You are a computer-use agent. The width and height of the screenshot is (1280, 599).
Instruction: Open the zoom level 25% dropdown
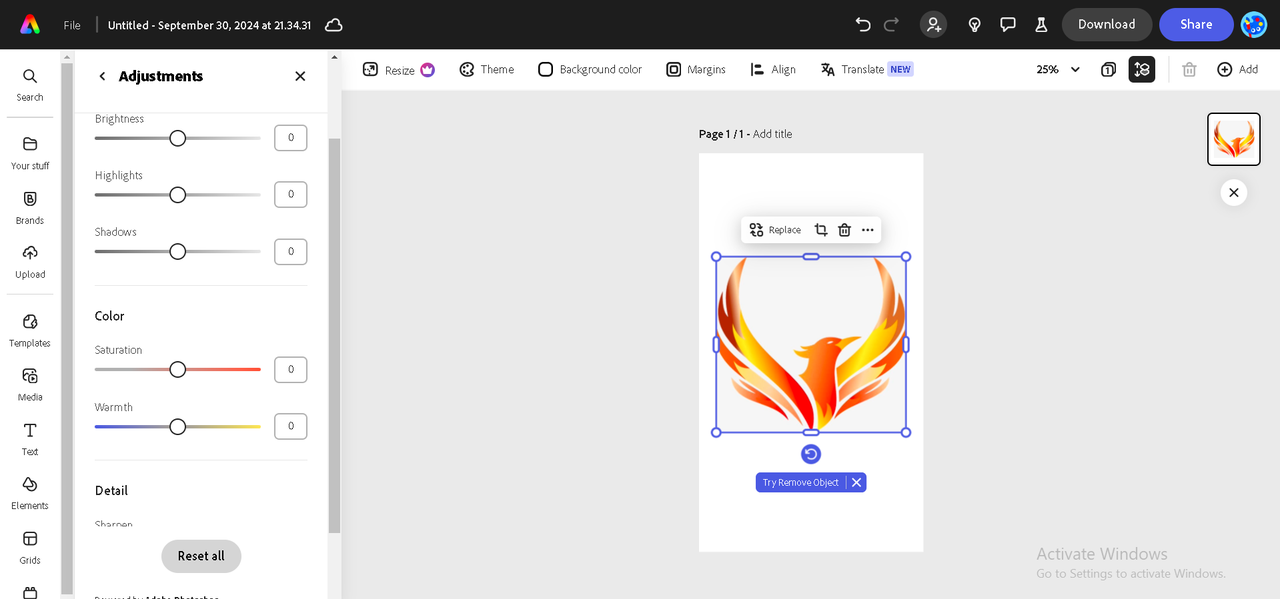point(1058,69)
